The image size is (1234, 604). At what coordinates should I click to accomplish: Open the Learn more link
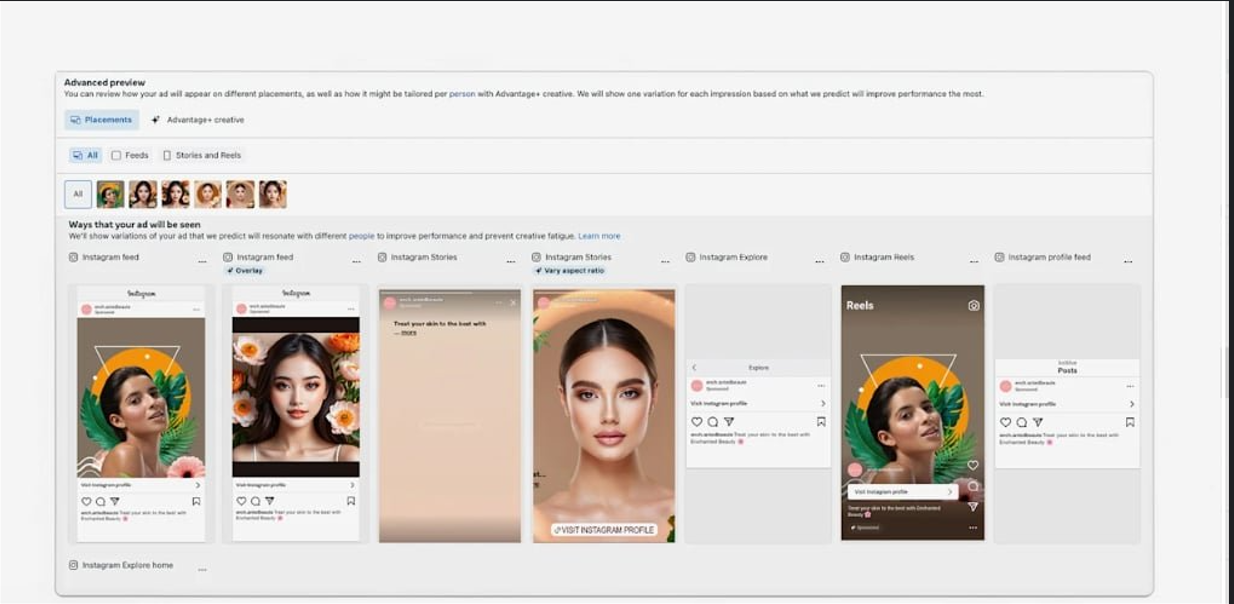(x=599, y=236)
